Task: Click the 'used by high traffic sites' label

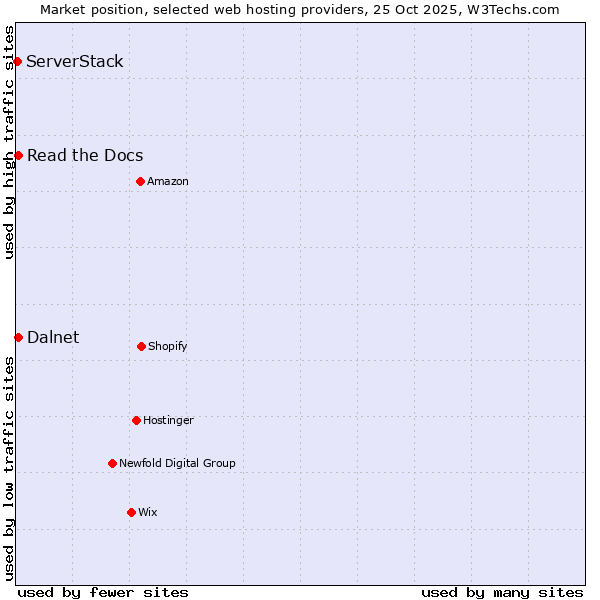Action: (x=9, y=142)
